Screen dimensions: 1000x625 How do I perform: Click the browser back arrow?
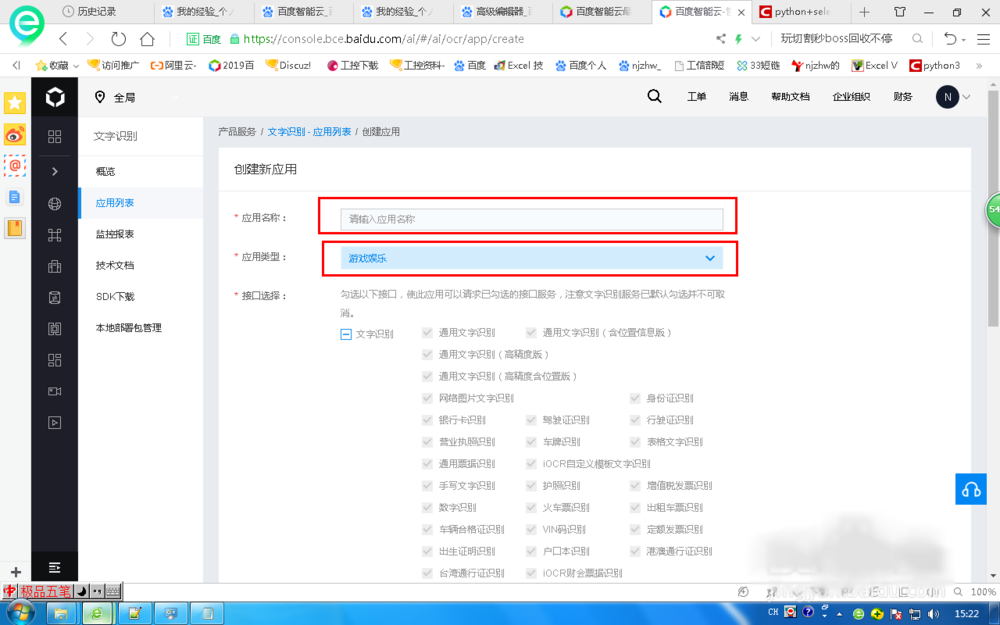[x=63, y=39]
